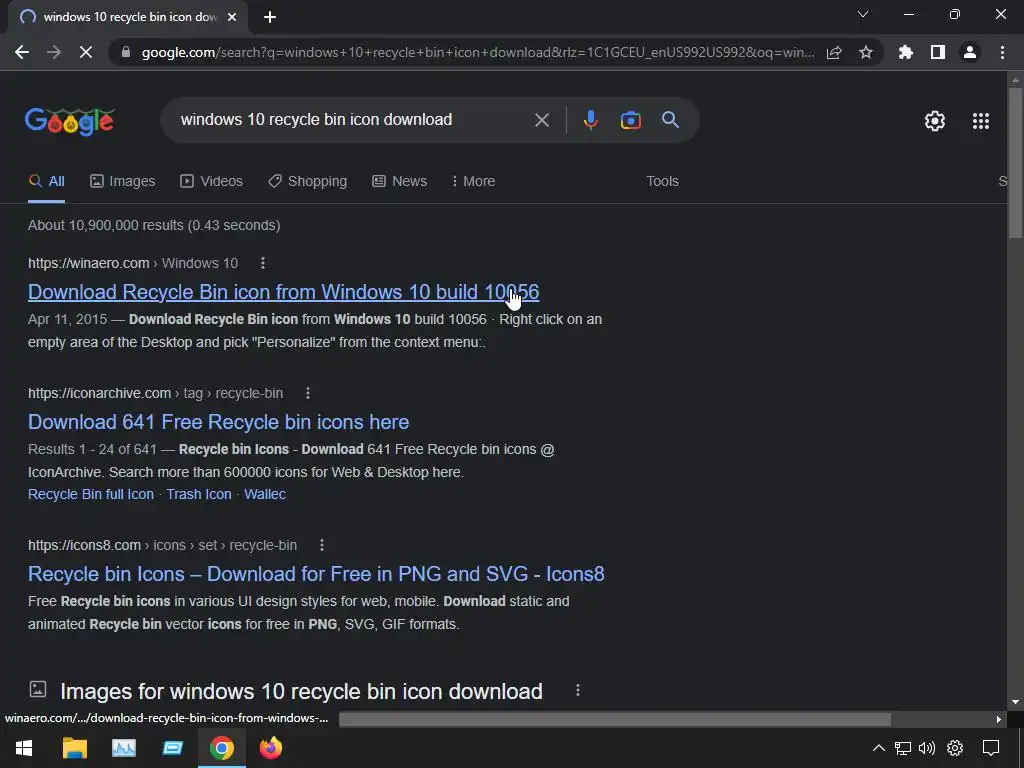Open the volume speaker tray icon
Viewport: 1024px width, 768px height.
tap(927, 748)
